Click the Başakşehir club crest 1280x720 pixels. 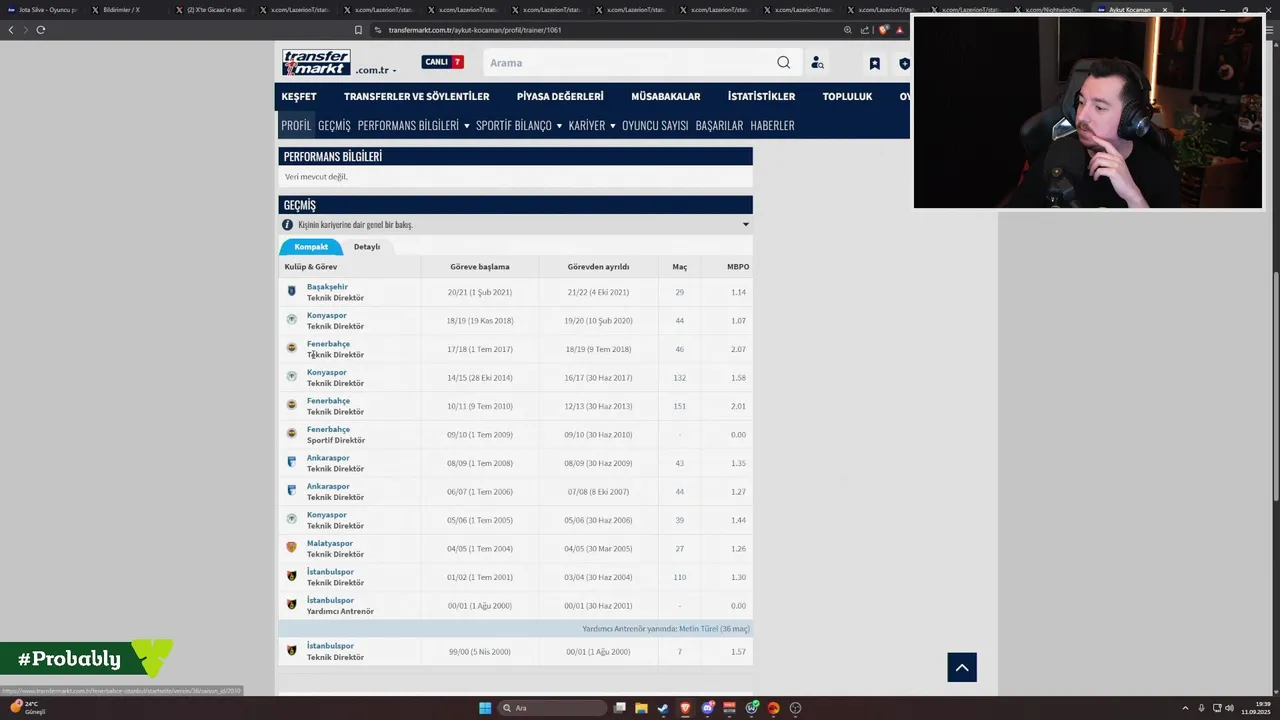tap(292, 291)
